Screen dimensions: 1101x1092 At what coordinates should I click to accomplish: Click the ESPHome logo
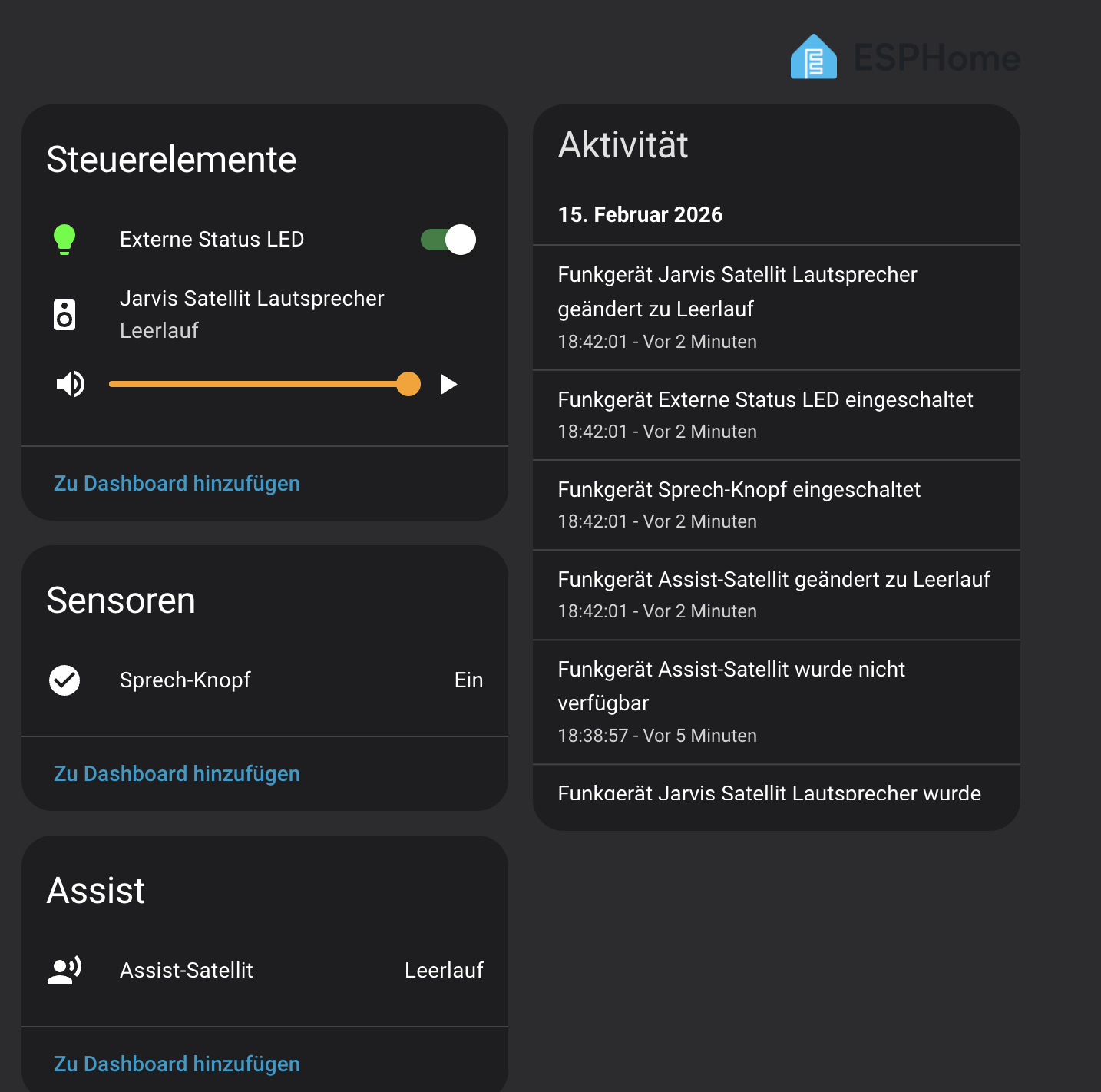coord(904,58)
